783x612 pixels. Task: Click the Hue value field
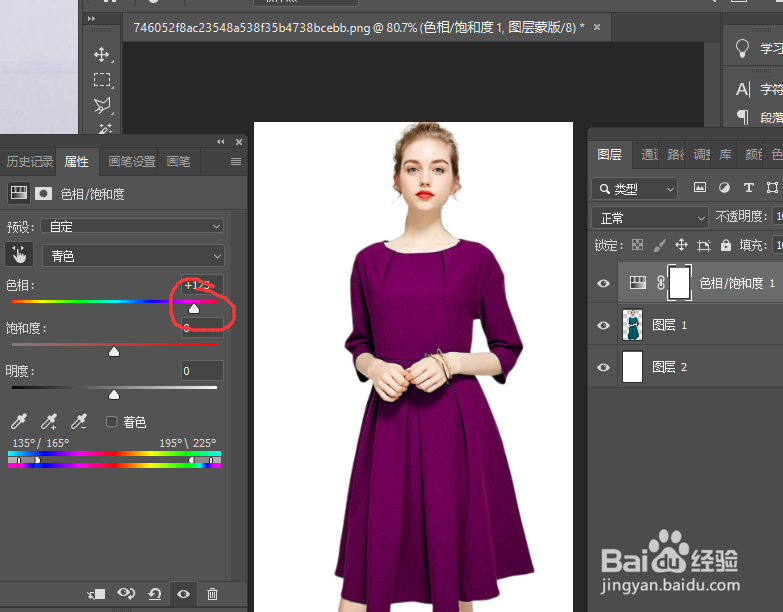(202, 285)
